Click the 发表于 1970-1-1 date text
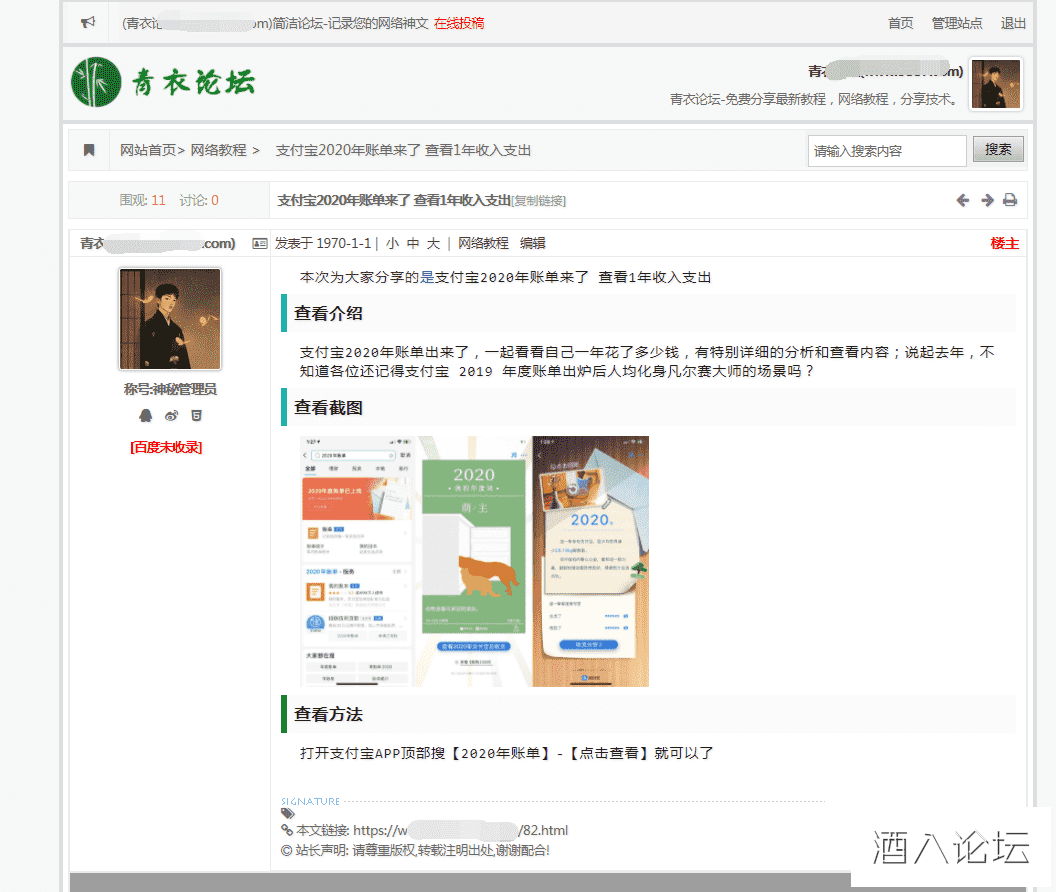1056x892 pixels. [x=323, y=243]
